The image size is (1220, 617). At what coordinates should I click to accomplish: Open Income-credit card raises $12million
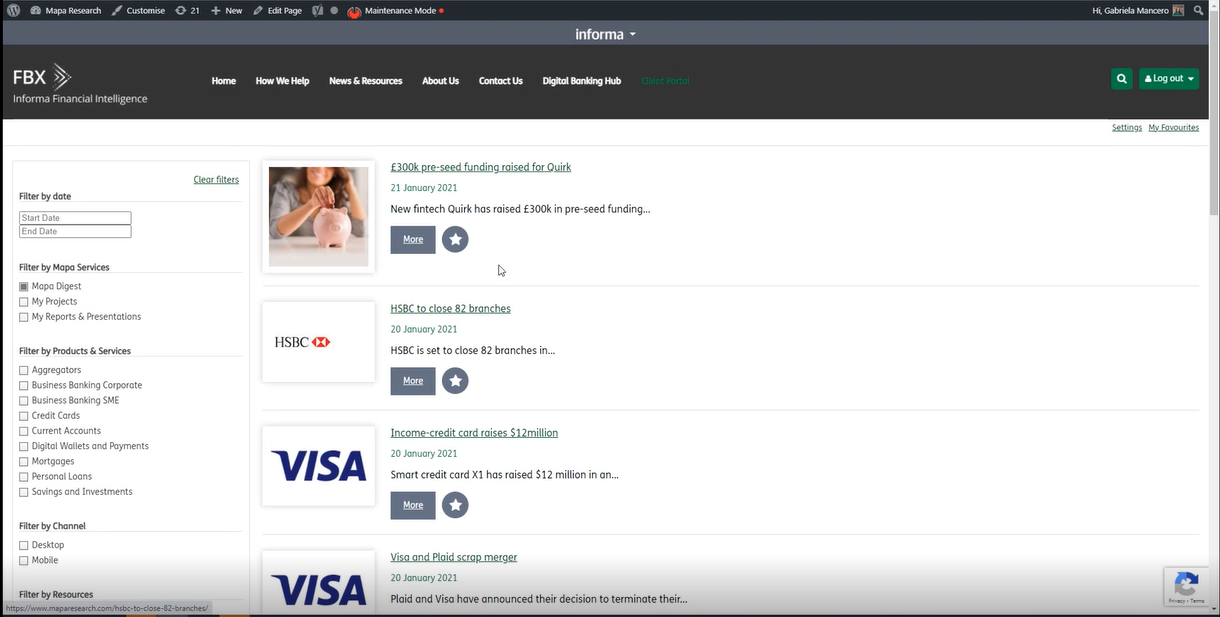[474, 433]
